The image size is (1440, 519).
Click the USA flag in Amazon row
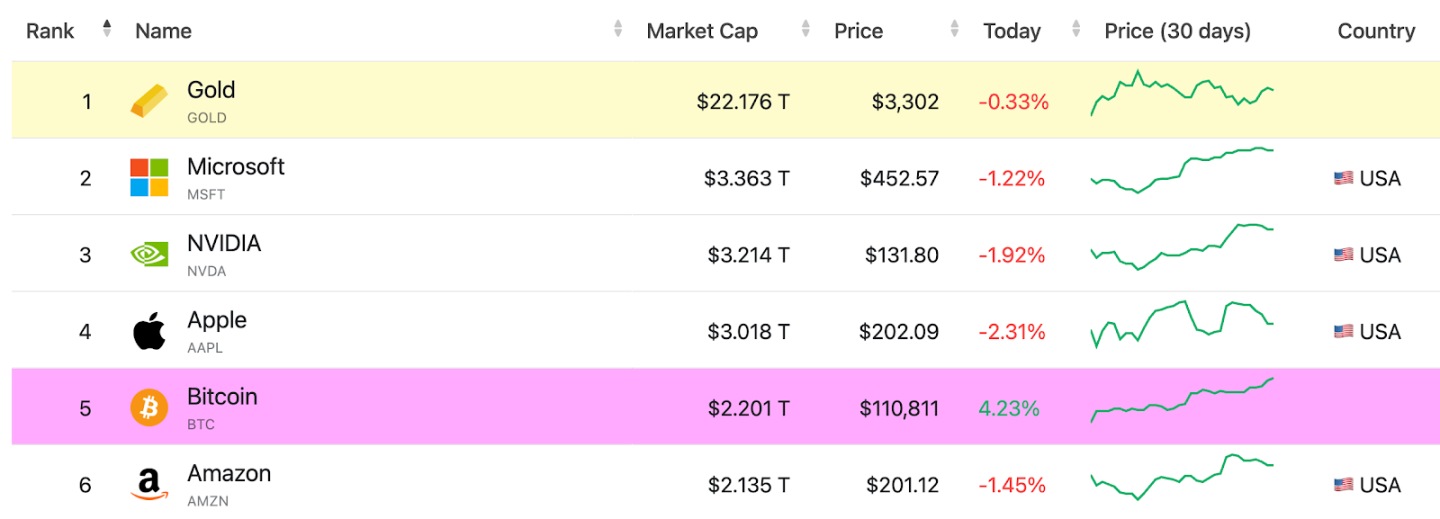1343,485
